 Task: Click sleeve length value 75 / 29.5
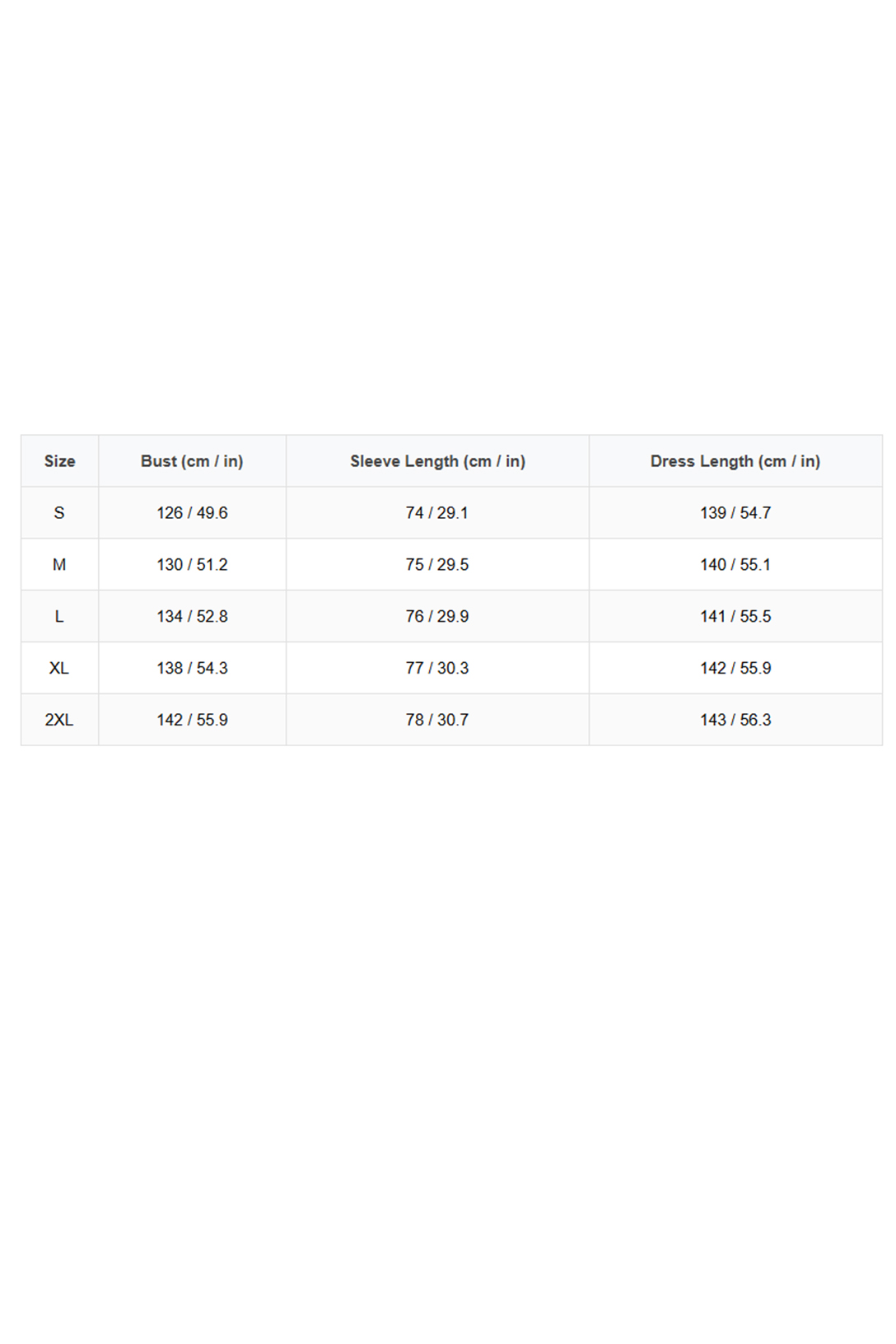coord(437,565)
